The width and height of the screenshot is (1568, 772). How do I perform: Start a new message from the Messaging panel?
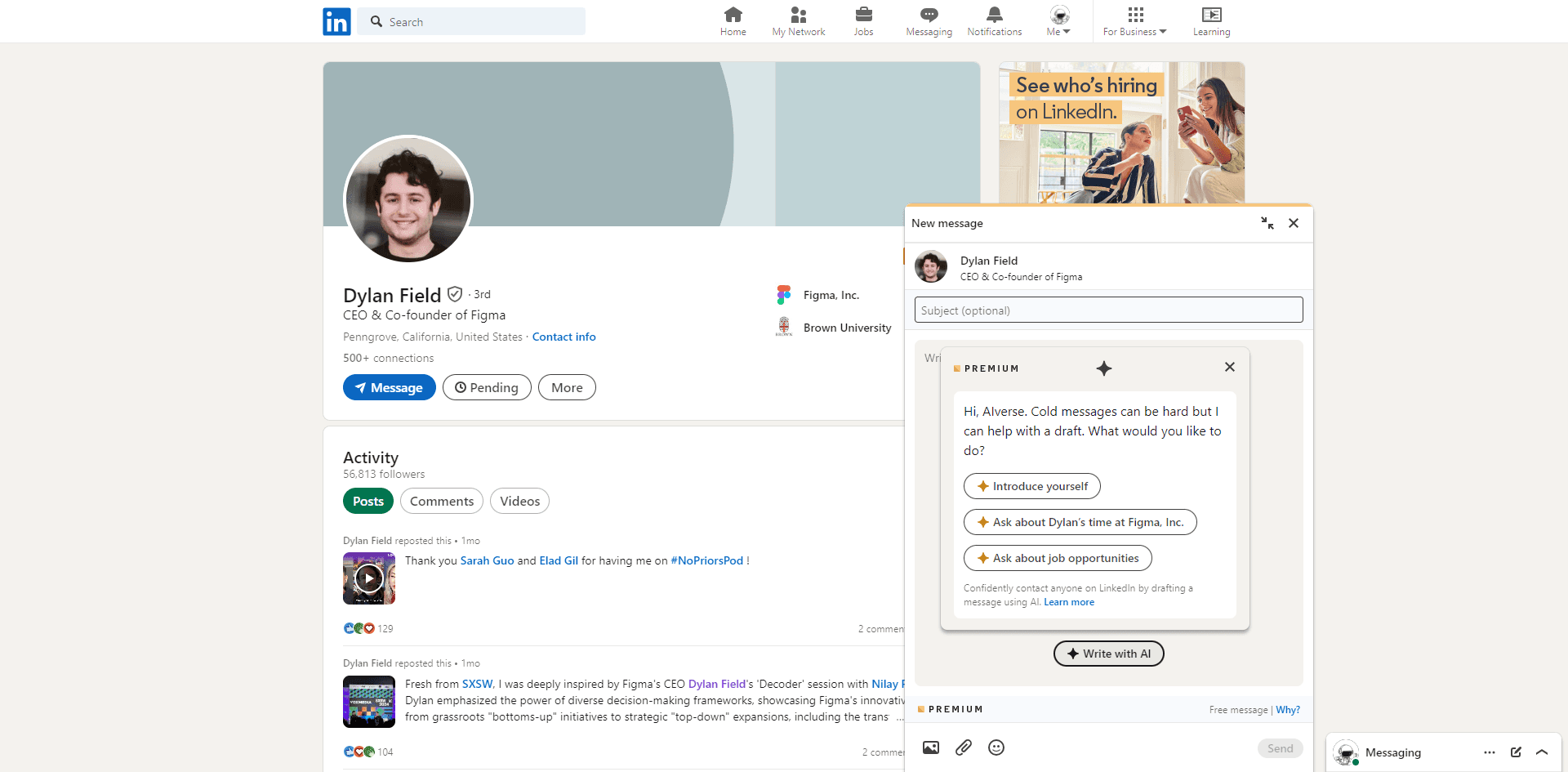(1516, 752)
